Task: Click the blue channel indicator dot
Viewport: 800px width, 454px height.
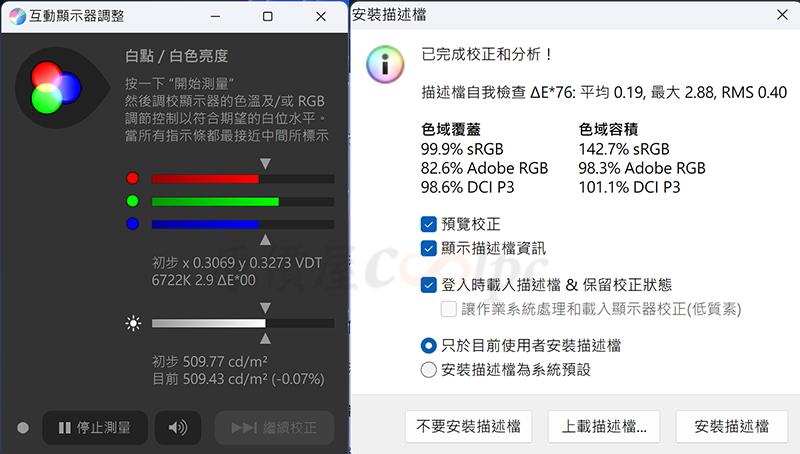Action: coord(133,223)
